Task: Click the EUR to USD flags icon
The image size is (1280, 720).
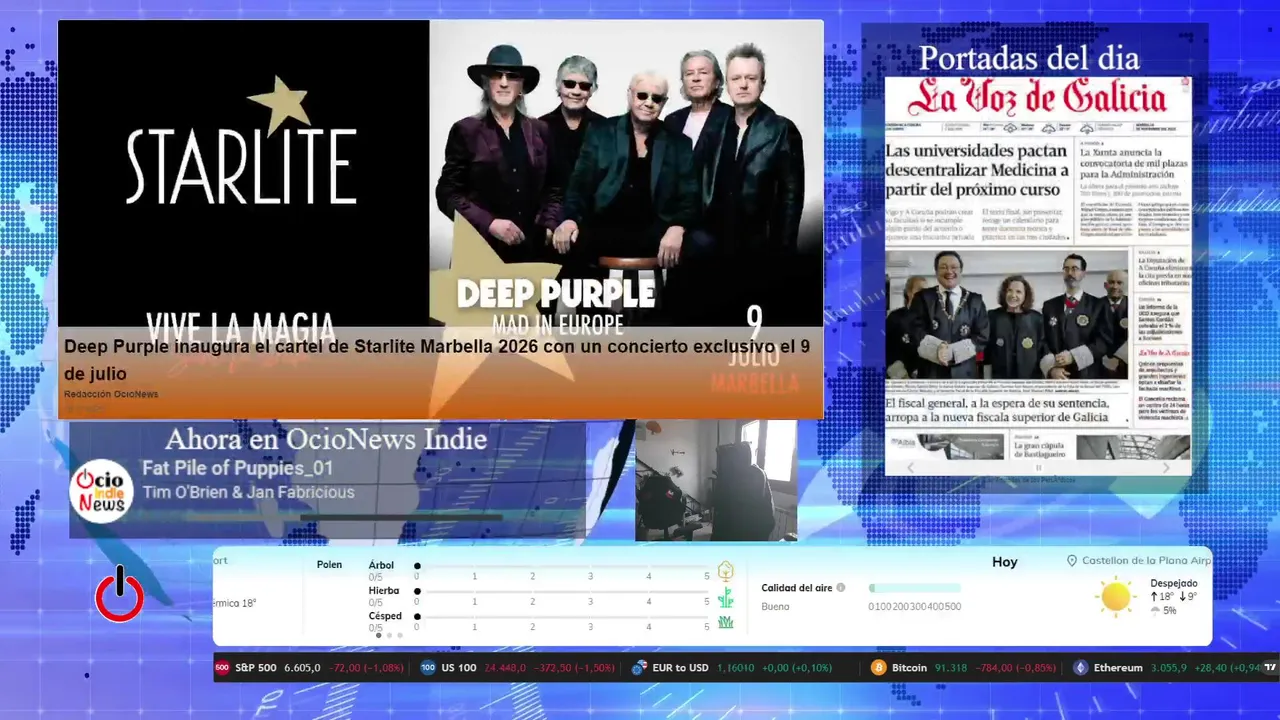Action: click(x=640, y=668)
